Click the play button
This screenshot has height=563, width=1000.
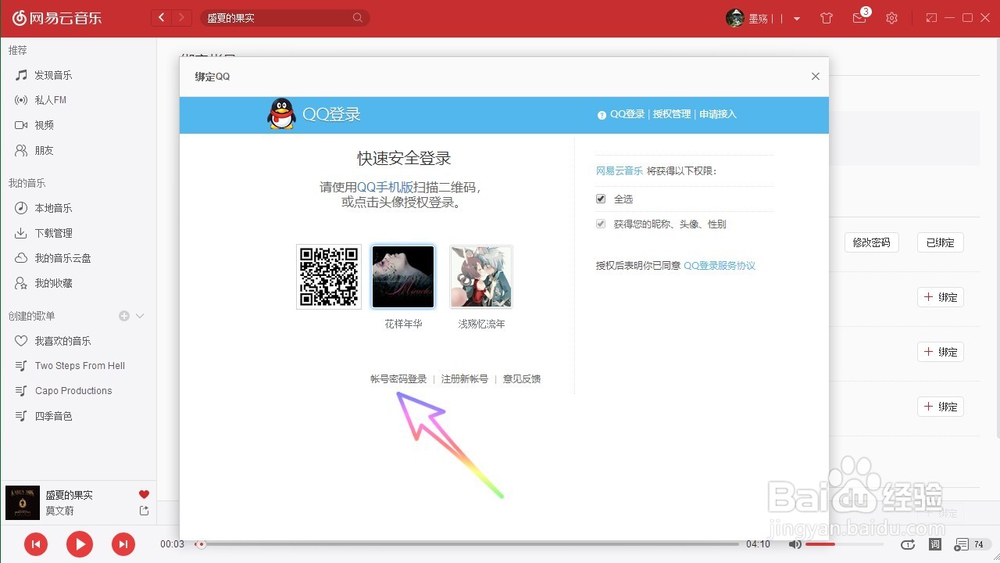click(80, 544)
